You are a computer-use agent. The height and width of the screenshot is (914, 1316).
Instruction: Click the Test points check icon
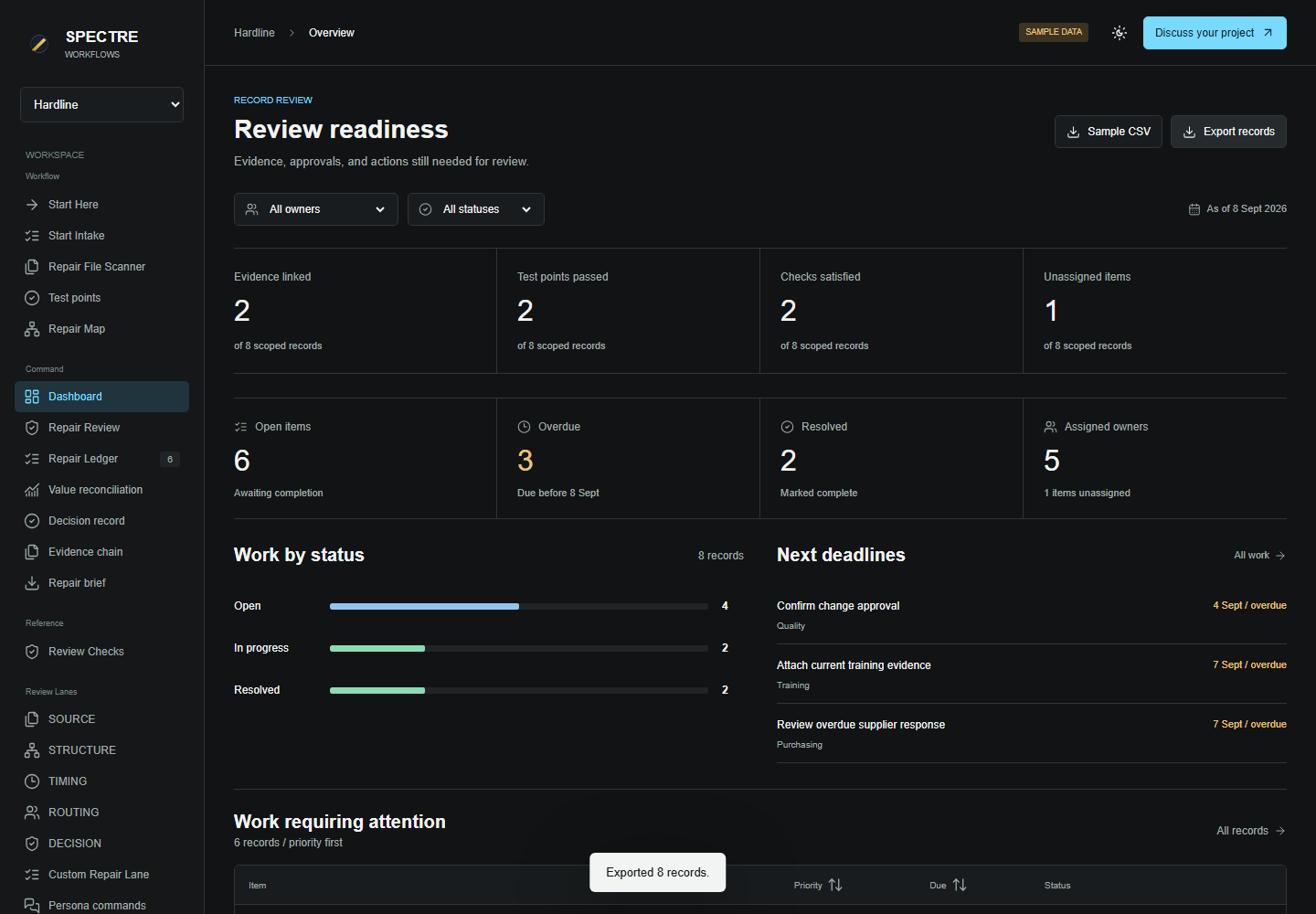pyautogui.click(x=32, y=298)
